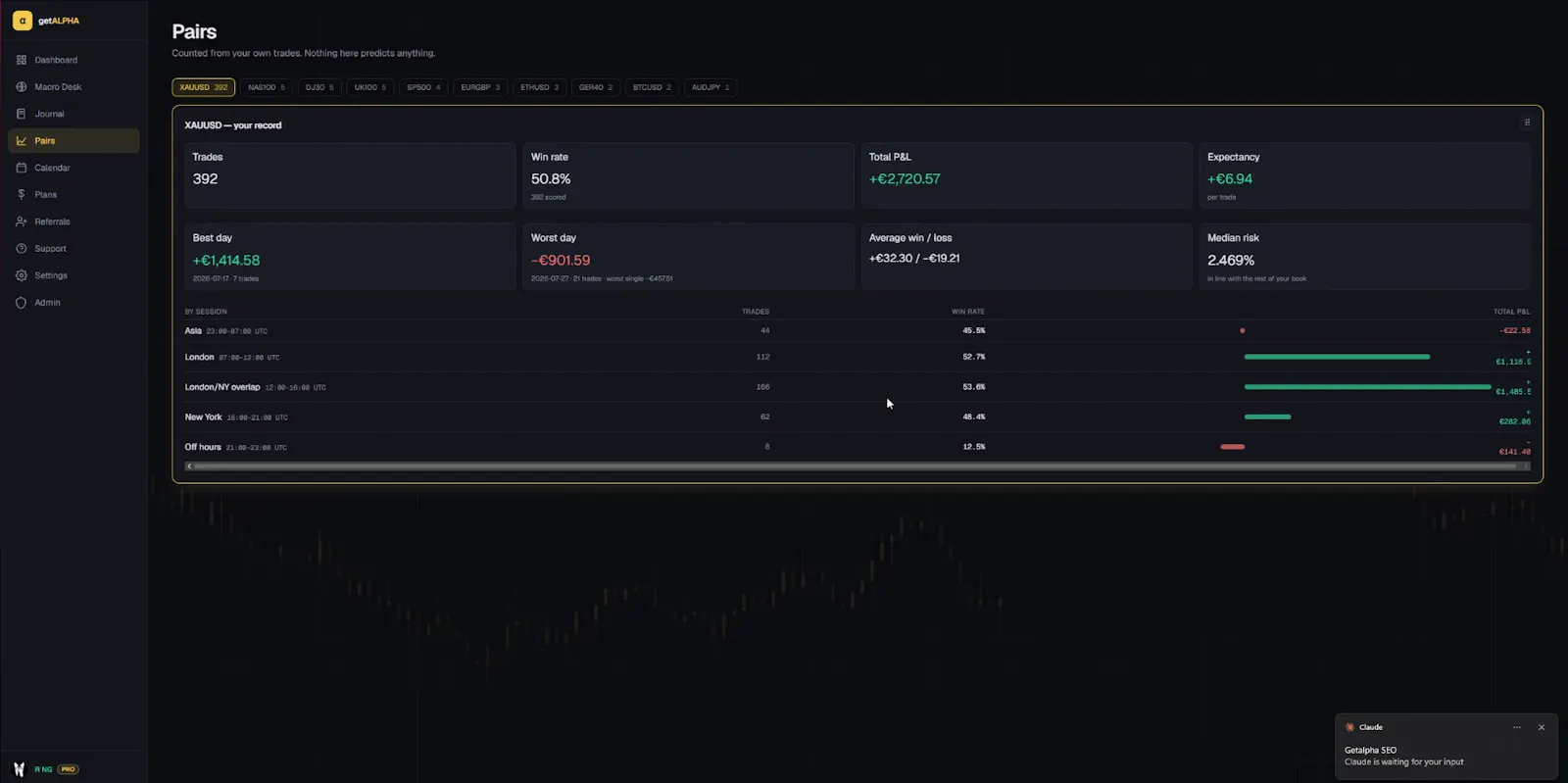Viewport: 1568px width, 783px height.
Task: Open Plans via the dollar icon
Action: pyautogui.click(x=22, y=195)
